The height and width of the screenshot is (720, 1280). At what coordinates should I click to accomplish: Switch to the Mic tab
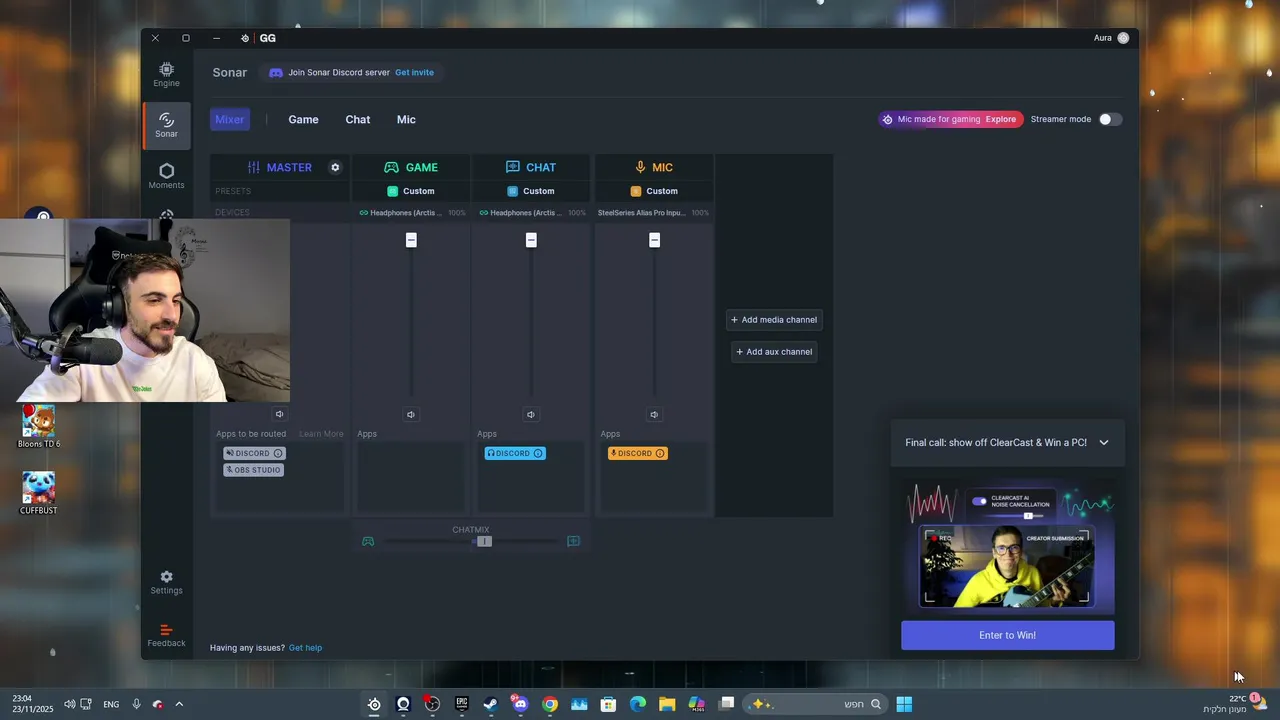coord(406,119)
